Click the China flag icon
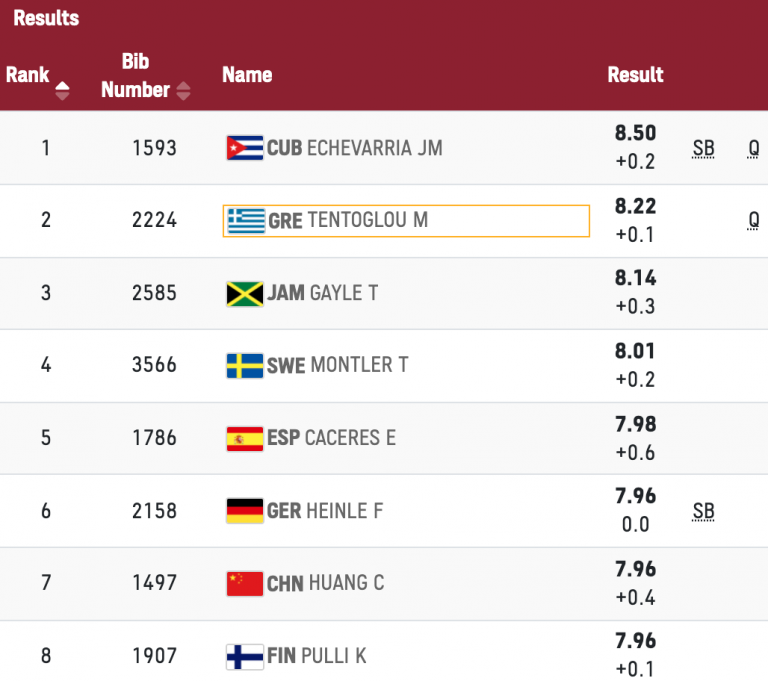Image resolution: width=768 pixels, height=681 pixels. coord(245,583)
